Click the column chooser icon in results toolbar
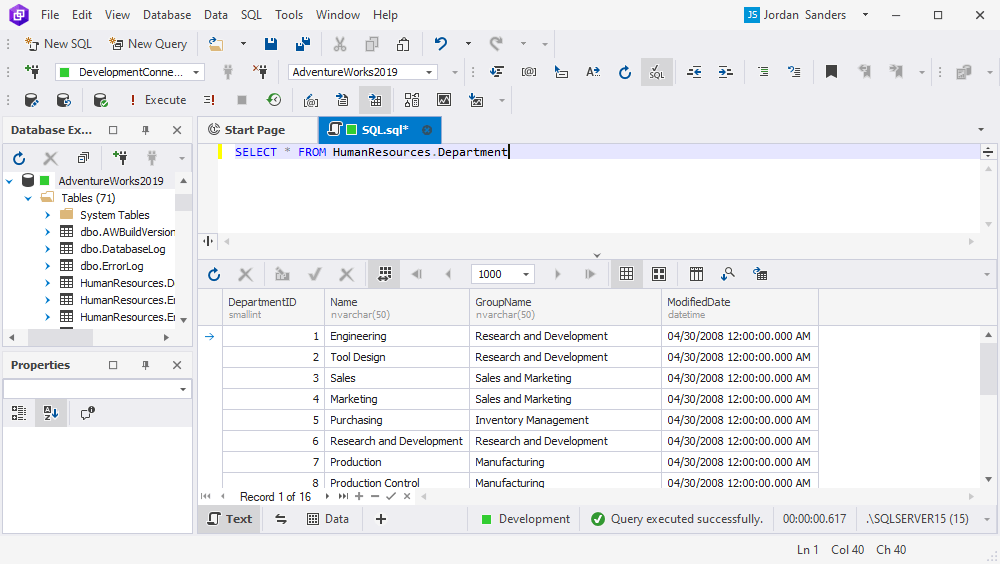 coord(696,274)
